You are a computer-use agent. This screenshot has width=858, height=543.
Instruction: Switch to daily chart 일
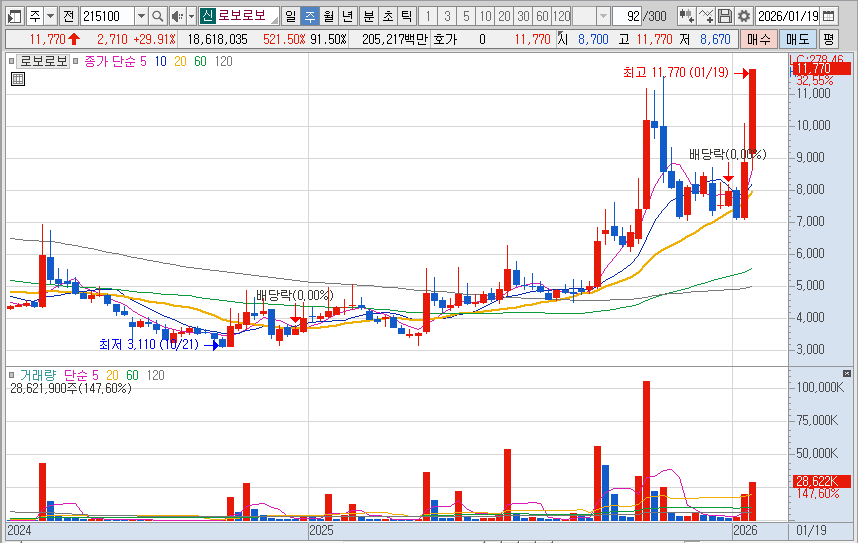[x=291, y=16]
